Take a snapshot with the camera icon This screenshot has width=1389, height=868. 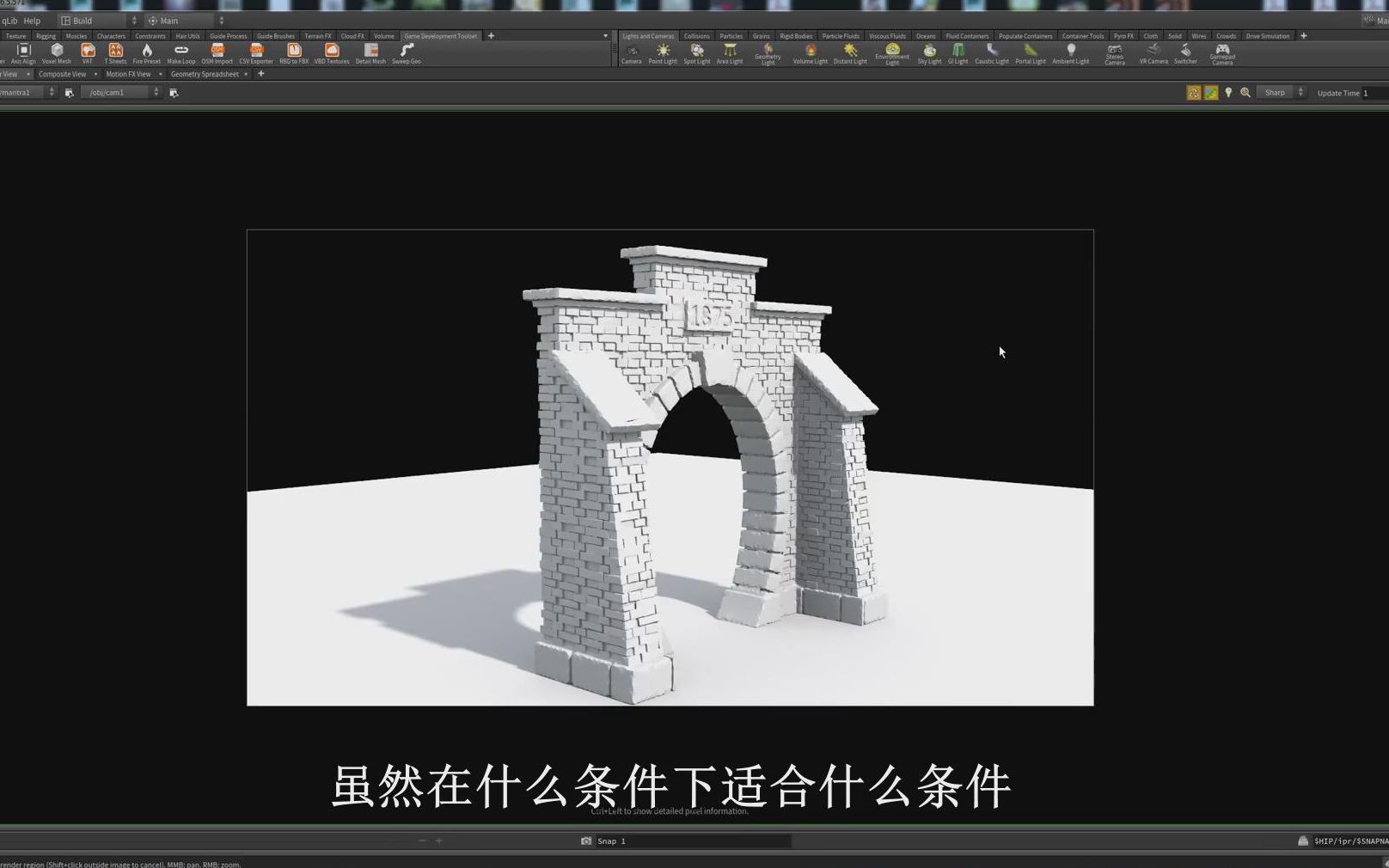pos(586,841)
